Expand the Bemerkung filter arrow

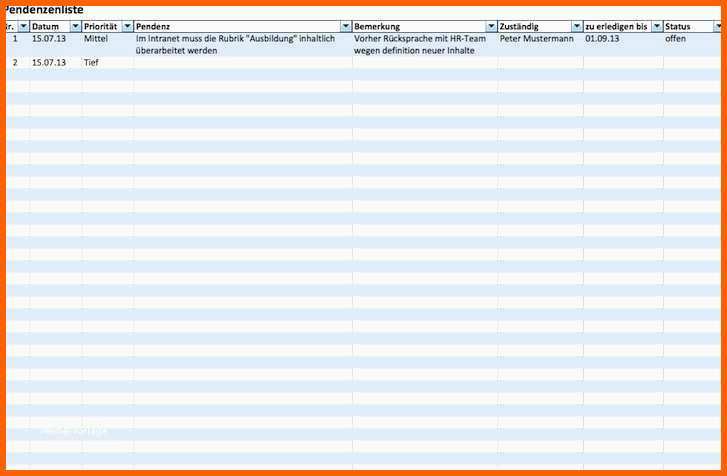[491, 26]
